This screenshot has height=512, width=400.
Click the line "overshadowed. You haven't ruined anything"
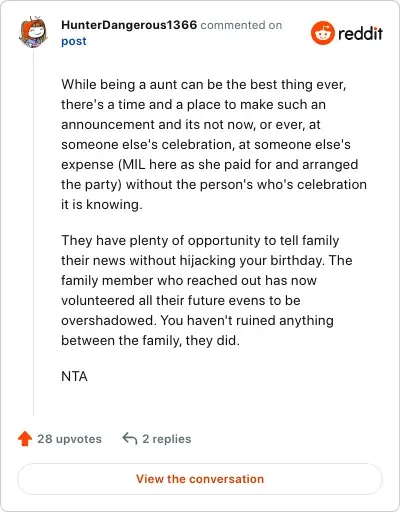pos(197,320)
